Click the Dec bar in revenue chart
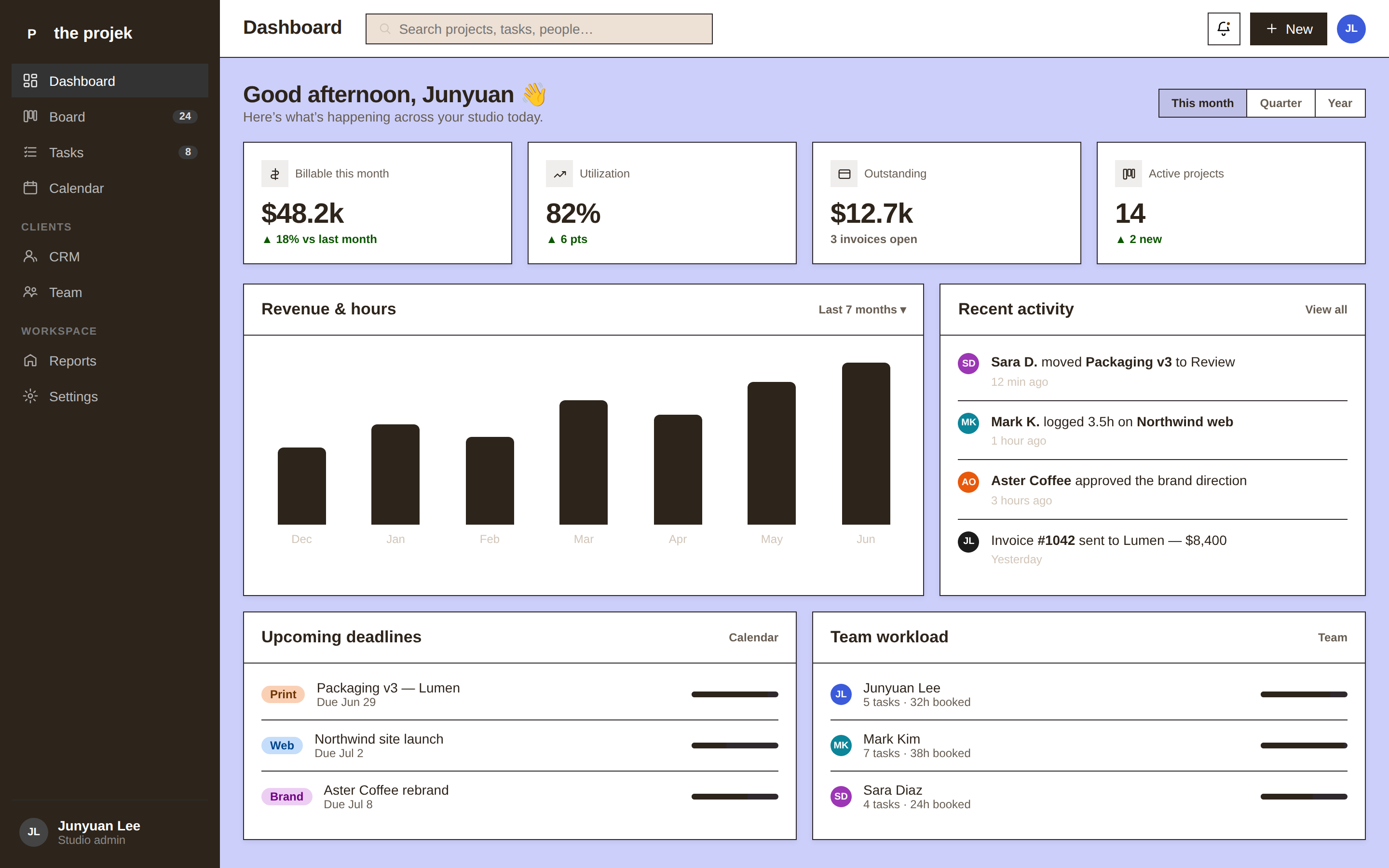 (x=302, y=486)
